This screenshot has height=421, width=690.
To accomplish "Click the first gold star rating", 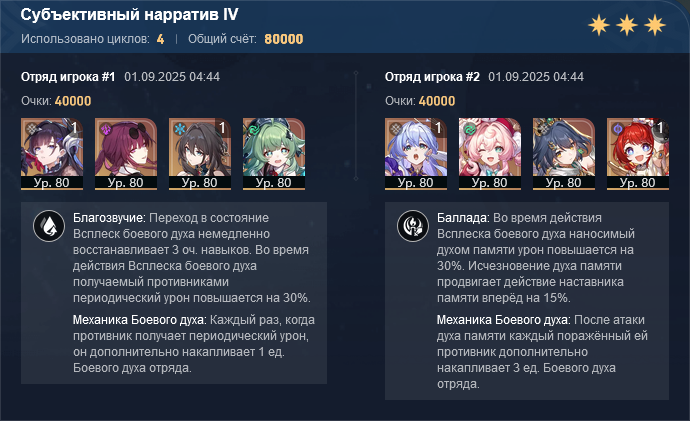I will tap(599, 25).
